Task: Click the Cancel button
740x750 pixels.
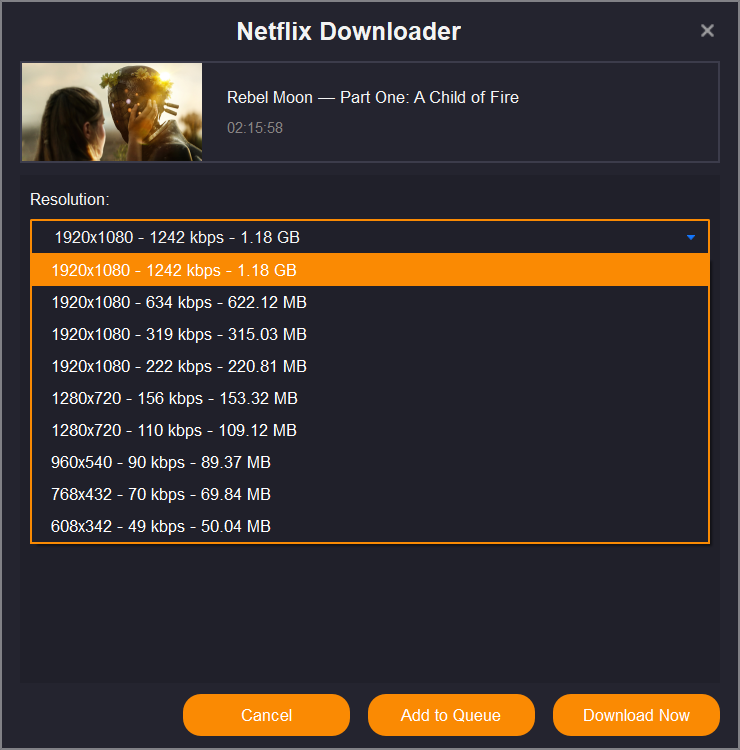Action: pyautogui.click(x=266, y=715)
